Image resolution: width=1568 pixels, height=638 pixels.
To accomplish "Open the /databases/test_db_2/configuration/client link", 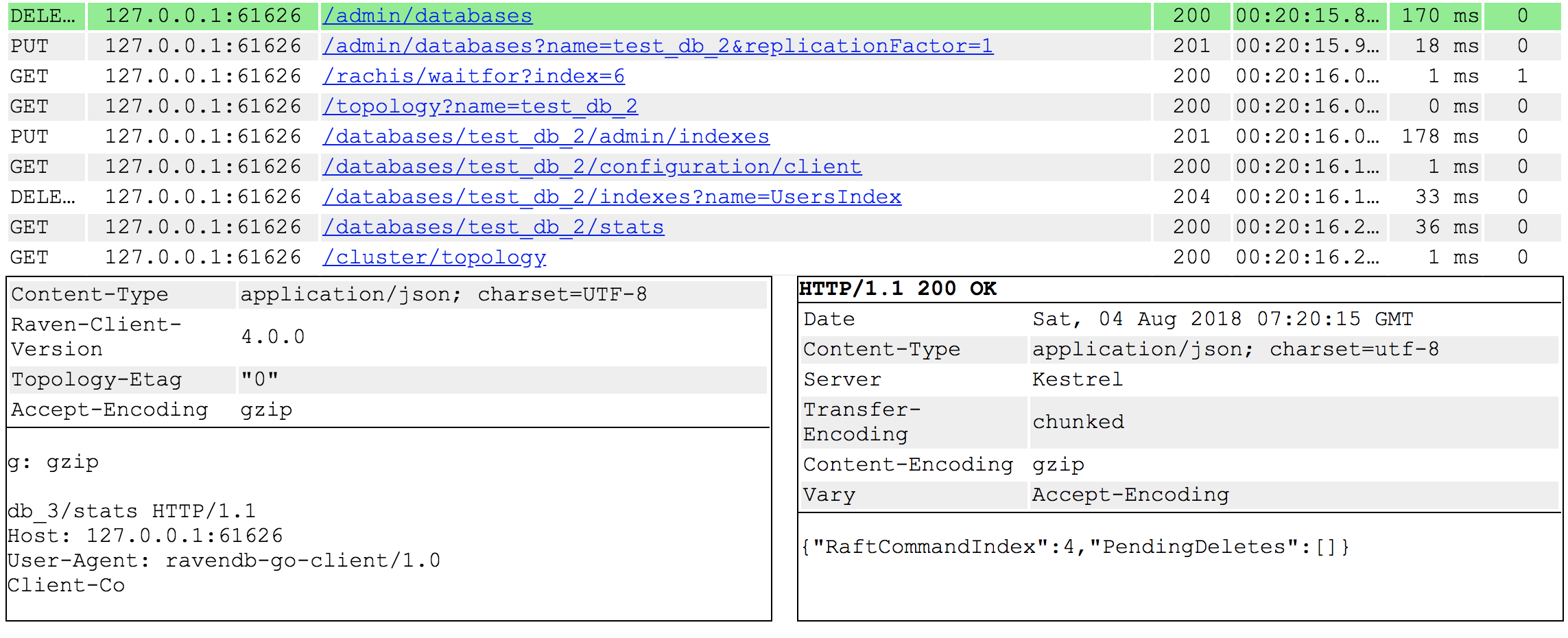I will (592, 167).
